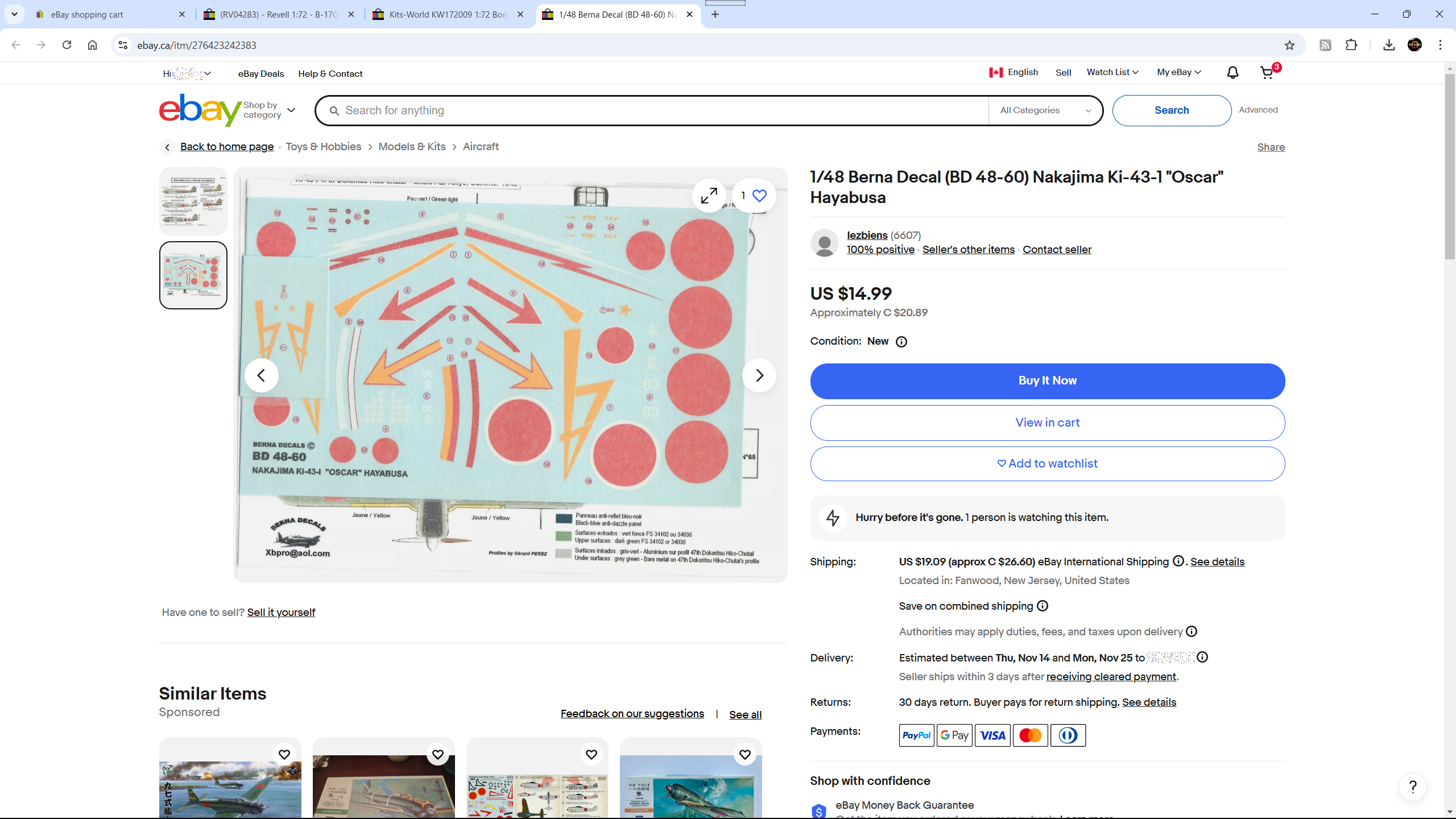Click Contact seller link
Image resolution: width=1456 pixels, height=819 pixels.
[1057, 249]
